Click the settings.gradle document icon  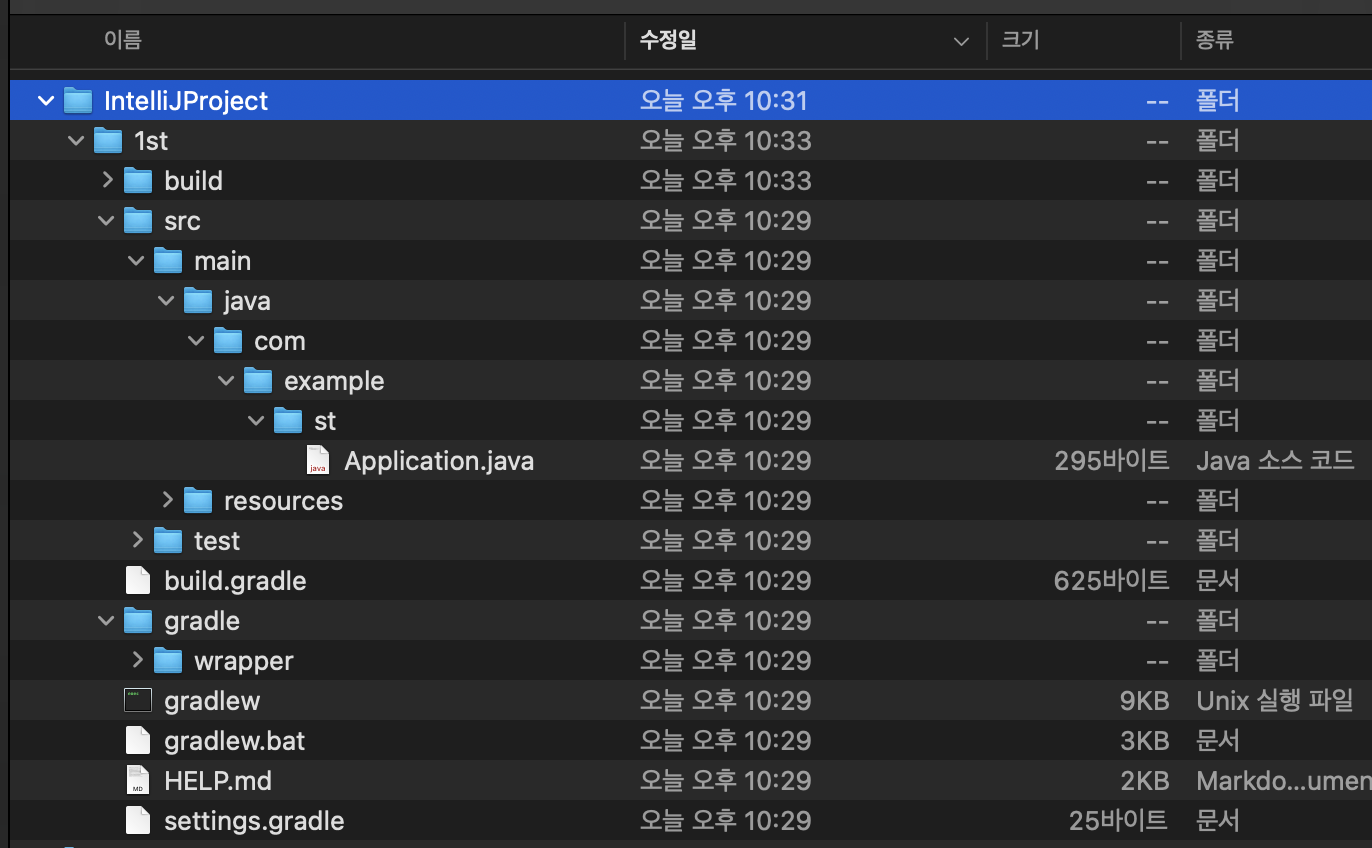pyautogui.click(x=138, y=821)
